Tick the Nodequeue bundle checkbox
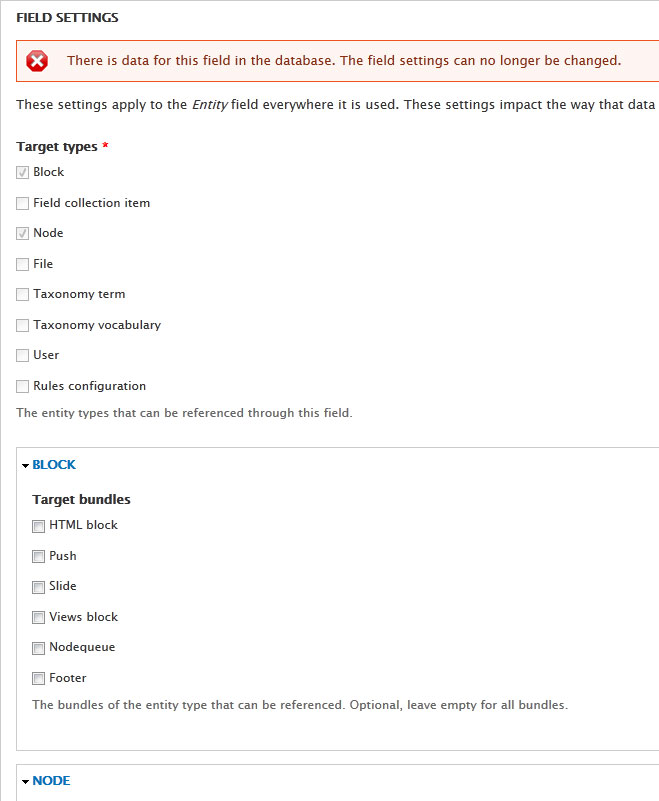The width and height of the screenshot is (659, 801). click(x=38, y=648)
